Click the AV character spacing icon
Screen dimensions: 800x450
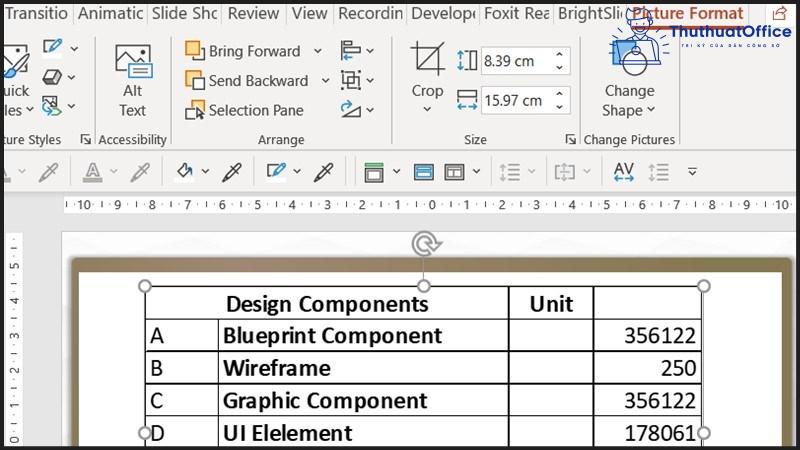click(x=623, y=172)
